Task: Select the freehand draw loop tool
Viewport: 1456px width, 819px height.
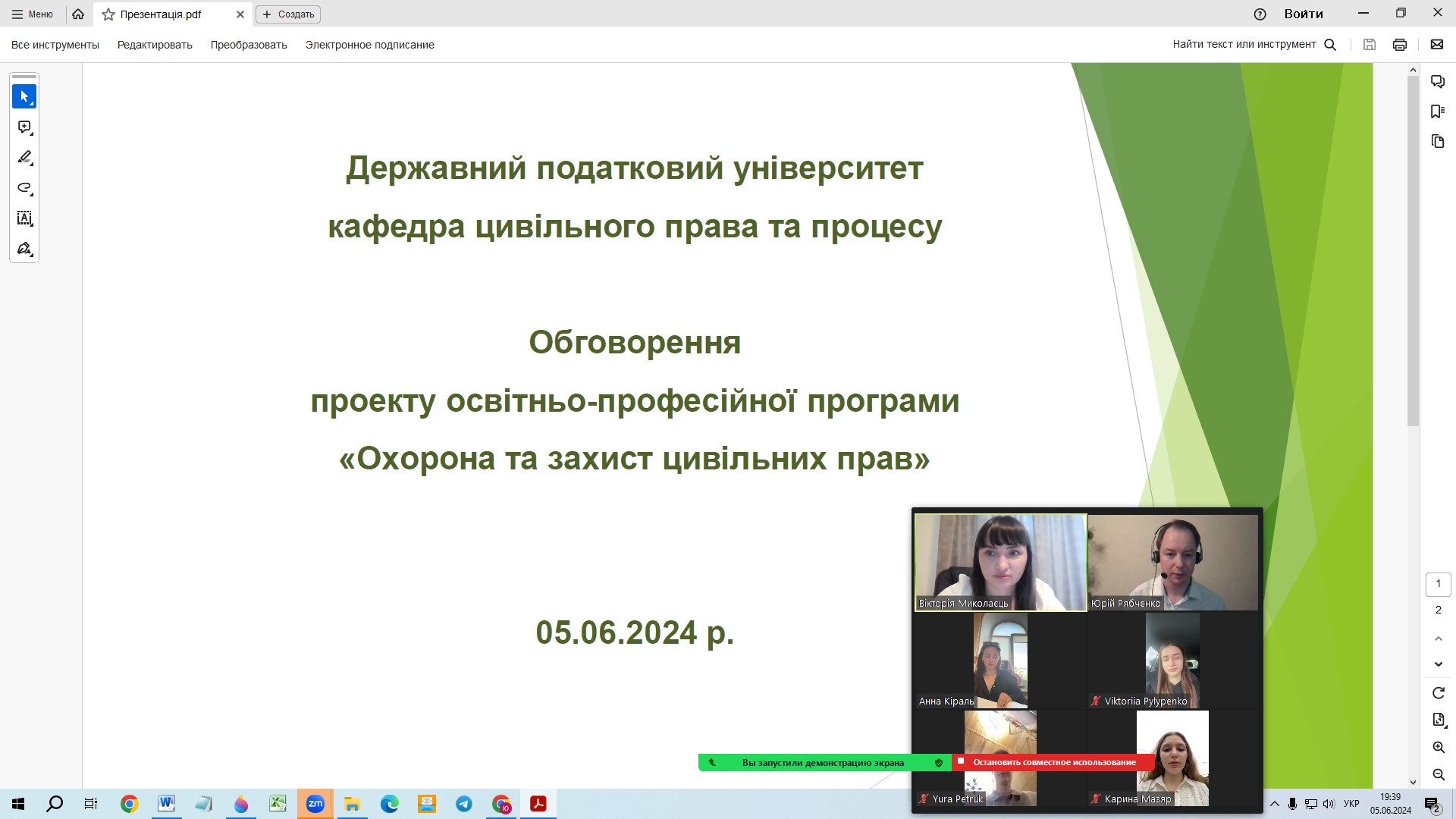Action: tap(24, 188)
